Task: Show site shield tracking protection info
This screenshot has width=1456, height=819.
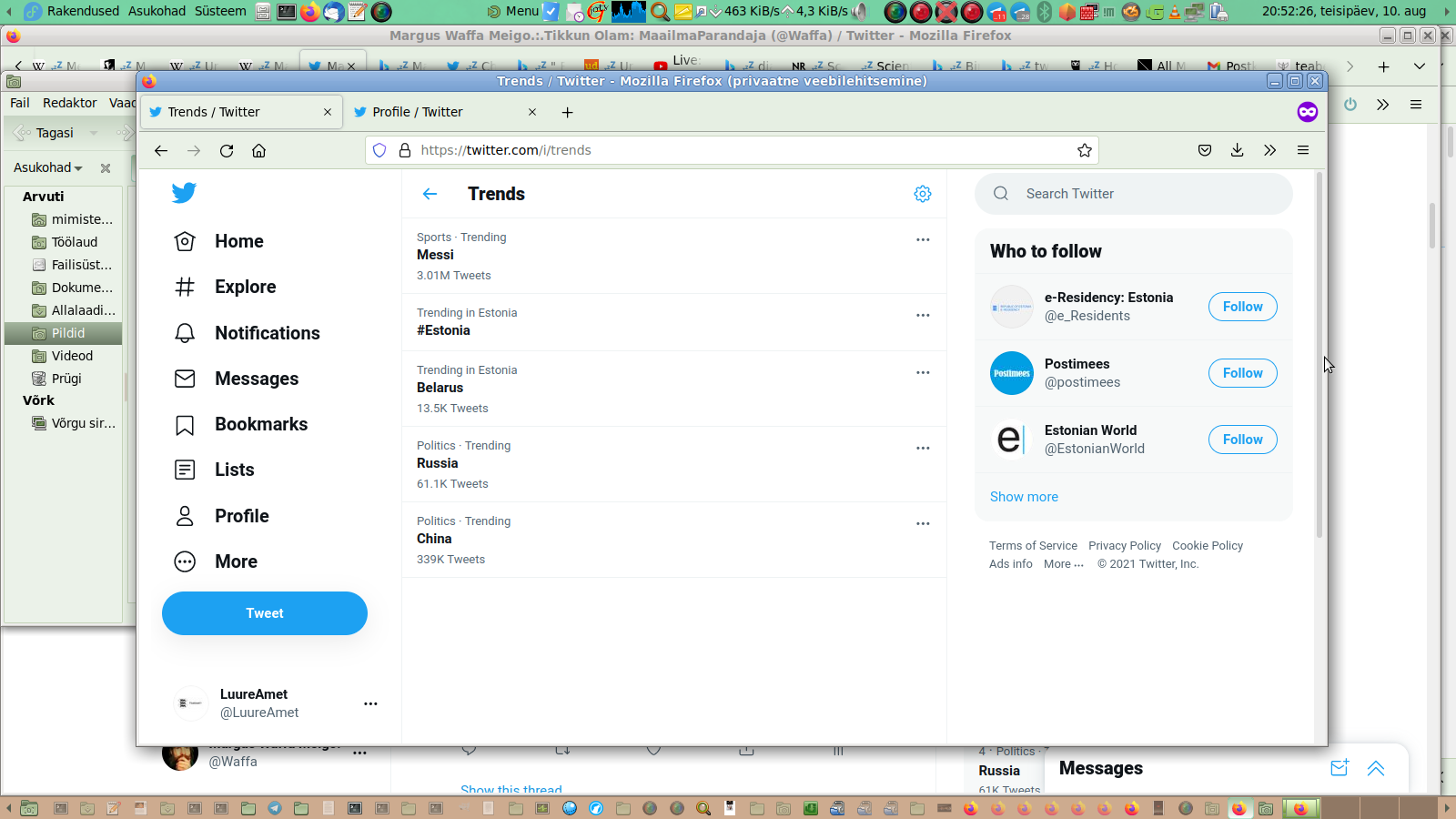Action: tap(379, 150)
